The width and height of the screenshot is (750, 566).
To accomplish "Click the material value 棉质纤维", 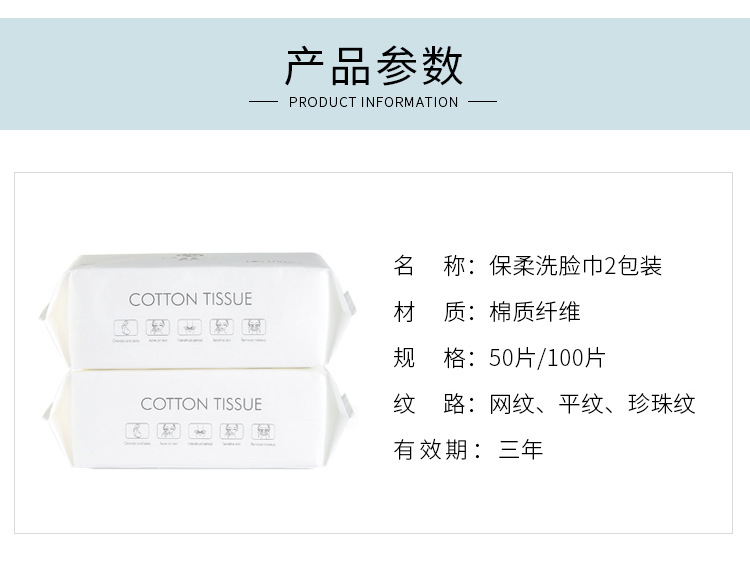I will [x=535, y=312].
